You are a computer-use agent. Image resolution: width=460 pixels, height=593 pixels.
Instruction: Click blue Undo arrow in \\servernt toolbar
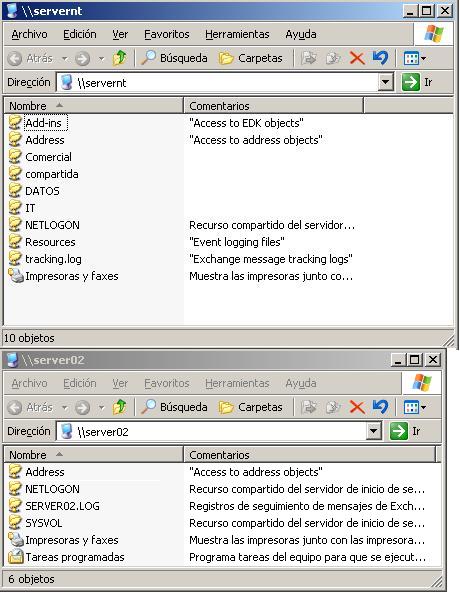tap(380, 58)
